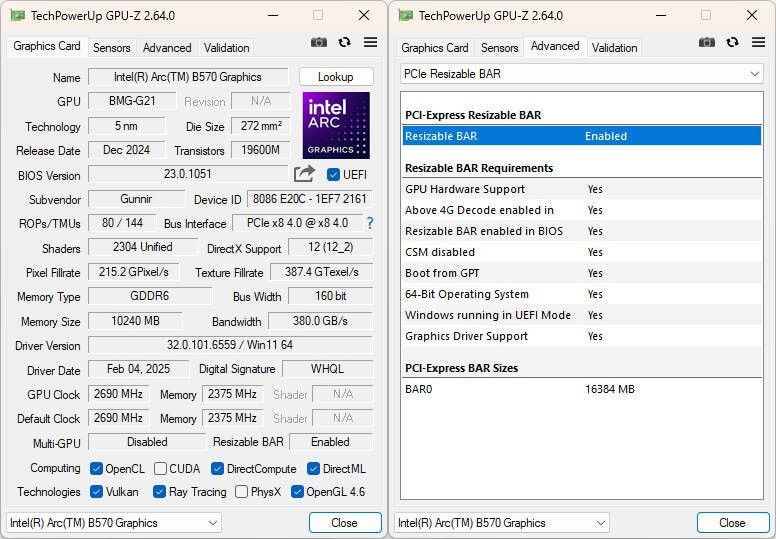Viewport: 776px width, 539px height.
Task: Toggle the DirectCompute checkbox
Action: click(217, 469)
